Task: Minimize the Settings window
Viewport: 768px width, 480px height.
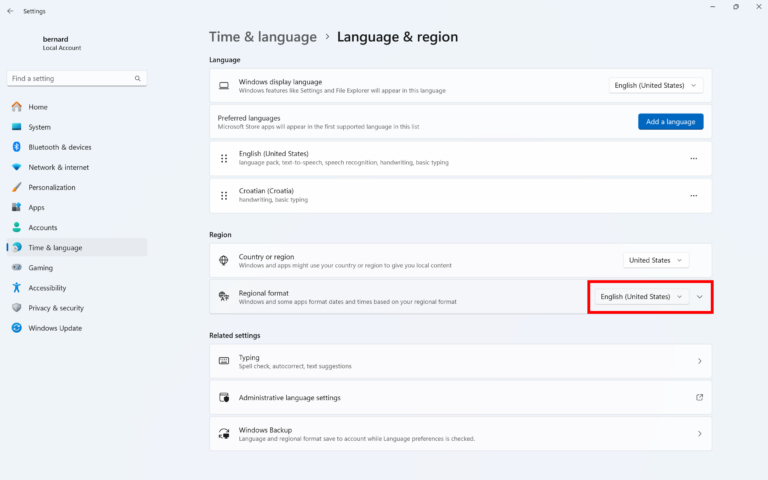Action: coord(713,7)
